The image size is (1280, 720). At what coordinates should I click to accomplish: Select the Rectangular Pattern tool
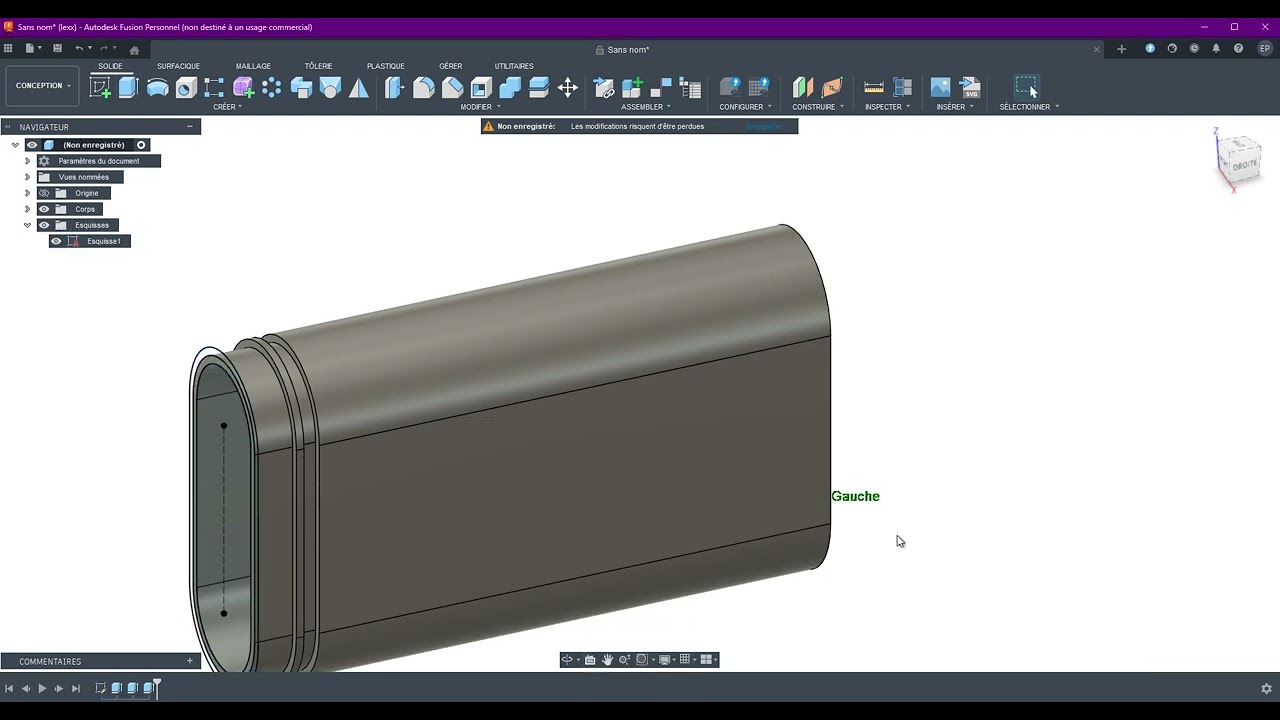[214, 88]
